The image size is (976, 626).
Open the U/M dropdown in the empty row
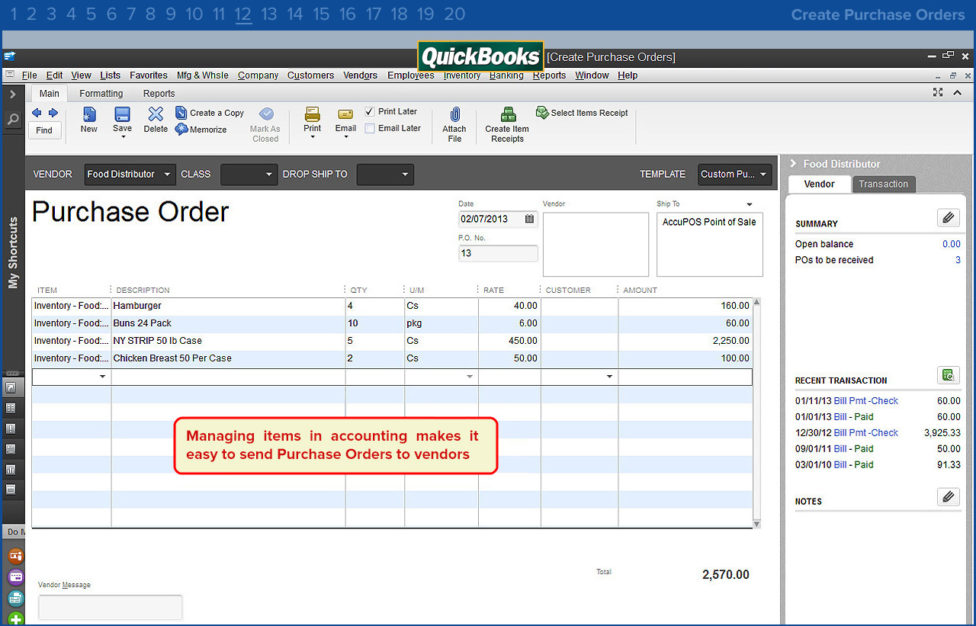point(469,376)
